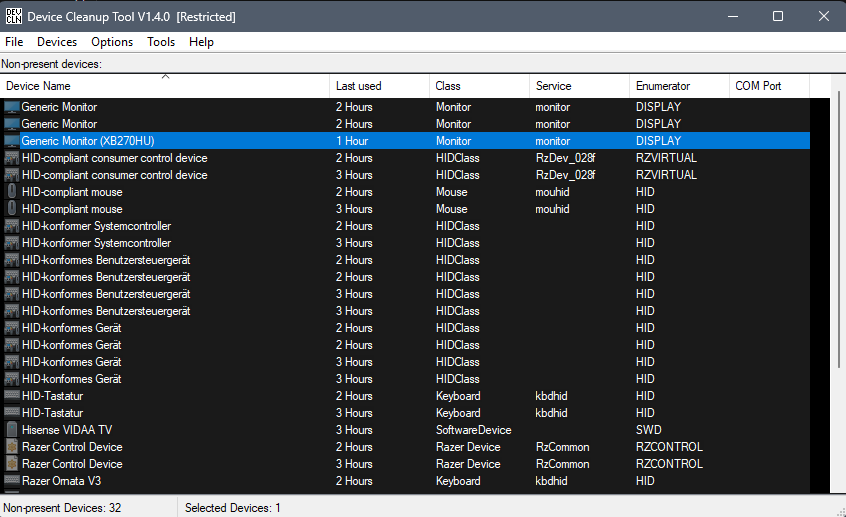The width and height of the screenshot is (846, 517).
Task: Sort by the Last used column header
Action: tap(379, 86)
